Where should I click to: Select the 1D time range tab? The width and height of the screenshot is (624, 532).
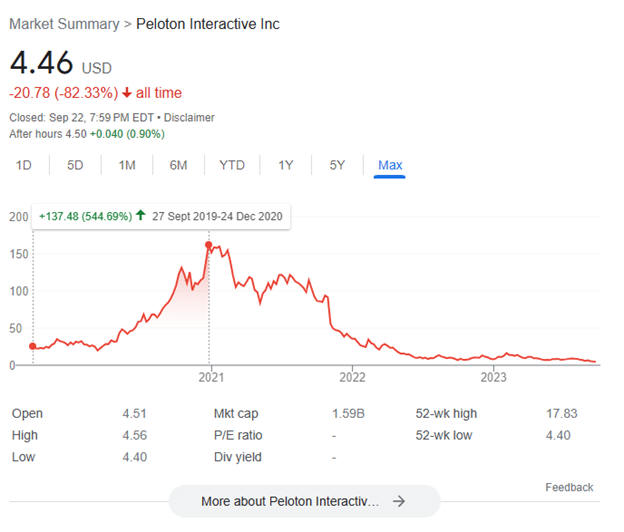pyautogui.click(x=24, y=165)
